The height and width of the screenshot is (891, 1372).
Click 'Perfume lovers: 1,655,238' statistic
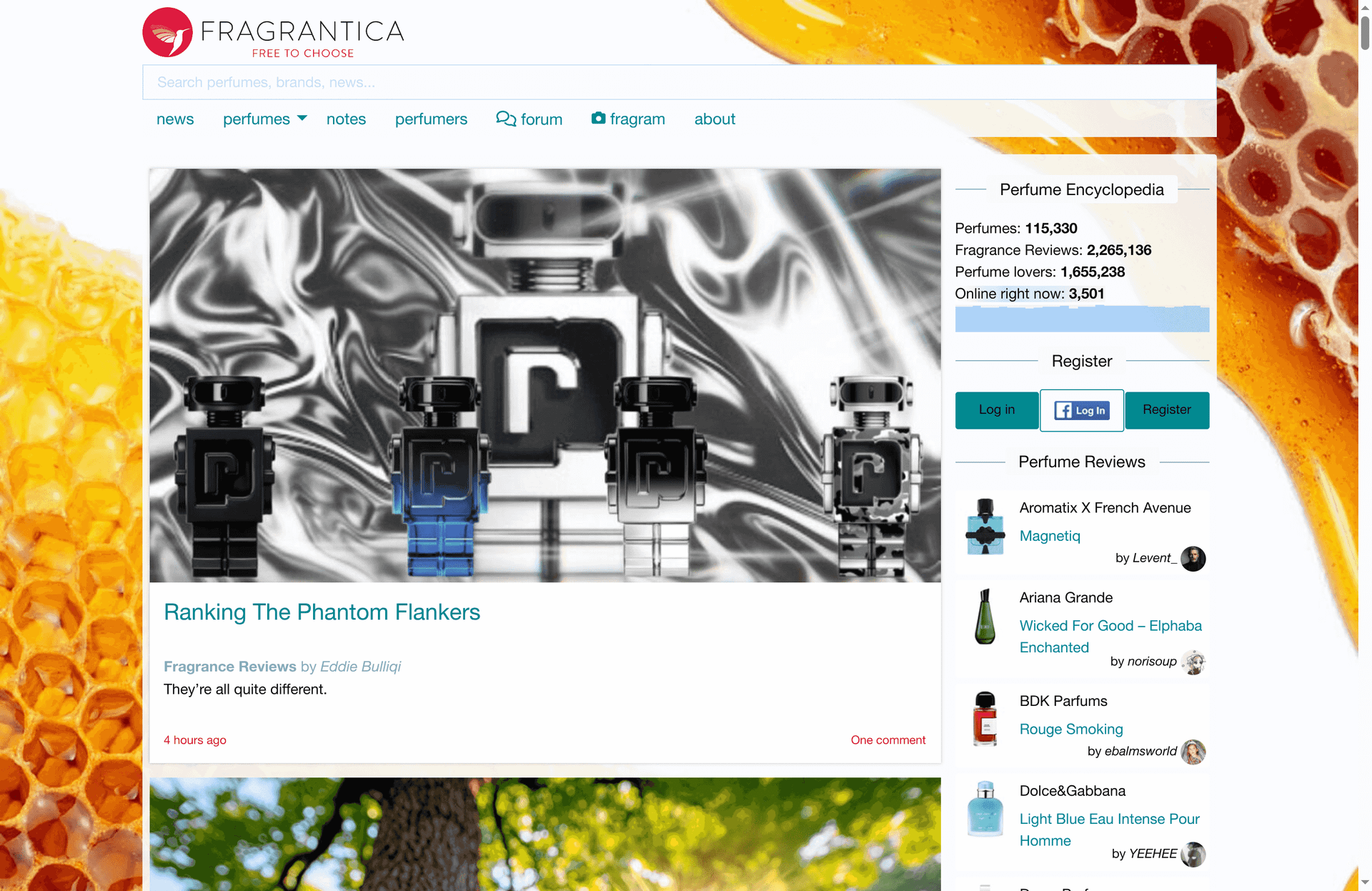point(1040,272)
